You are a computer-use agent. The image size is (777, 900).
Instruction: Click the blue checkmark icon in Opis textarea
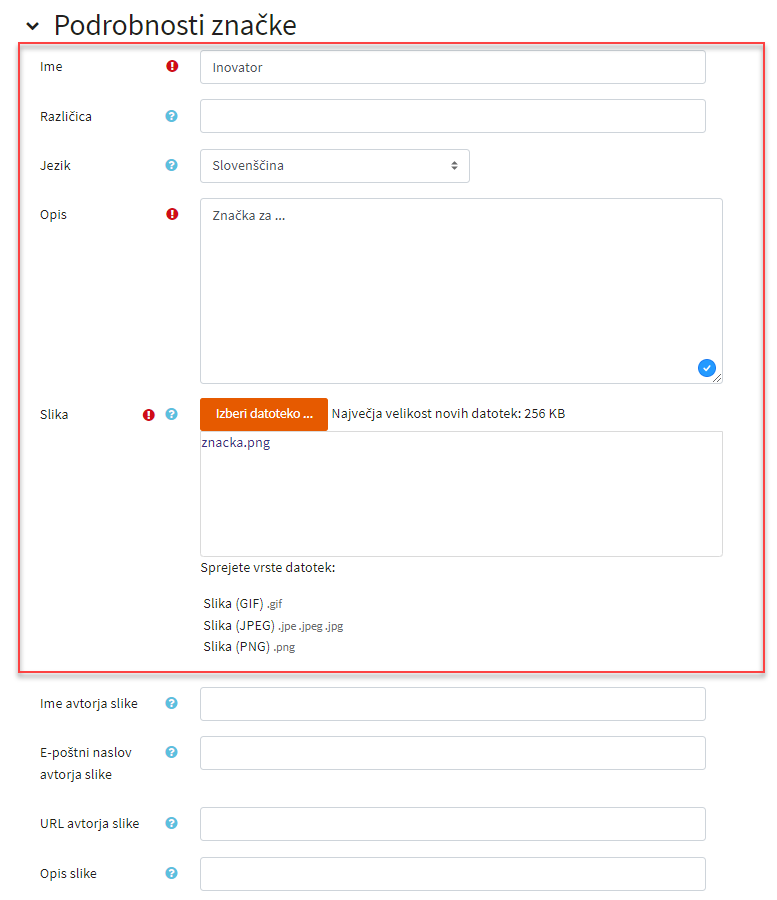coord(706,368)
